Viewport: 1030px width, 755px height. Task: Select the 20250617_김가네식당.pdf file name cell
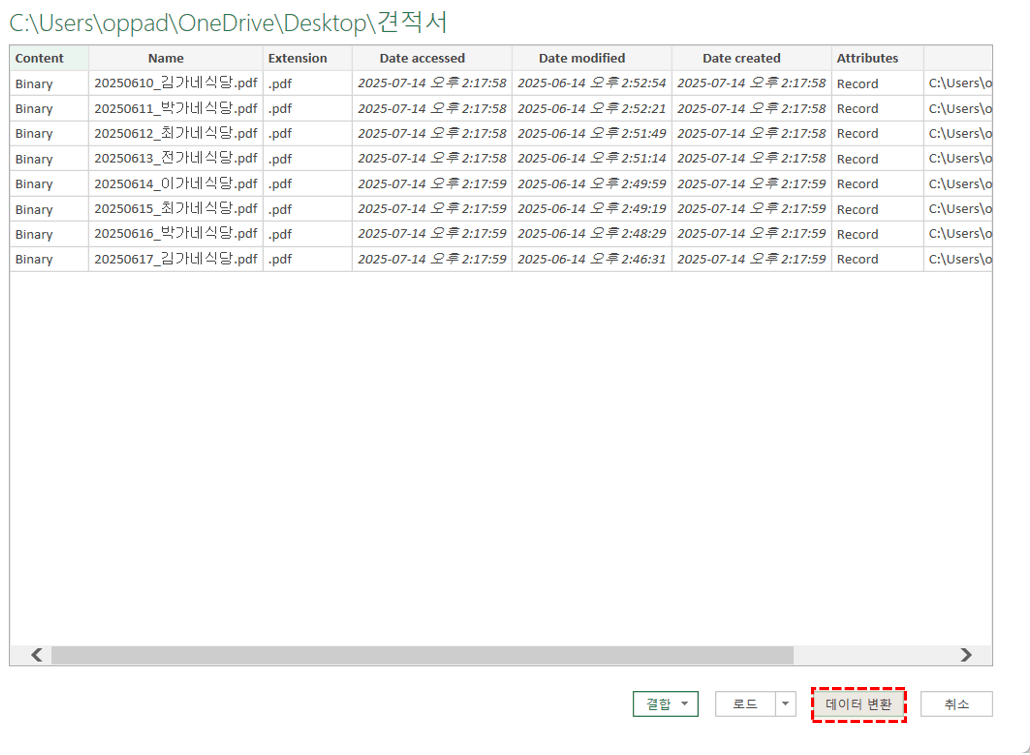[175, 259]
